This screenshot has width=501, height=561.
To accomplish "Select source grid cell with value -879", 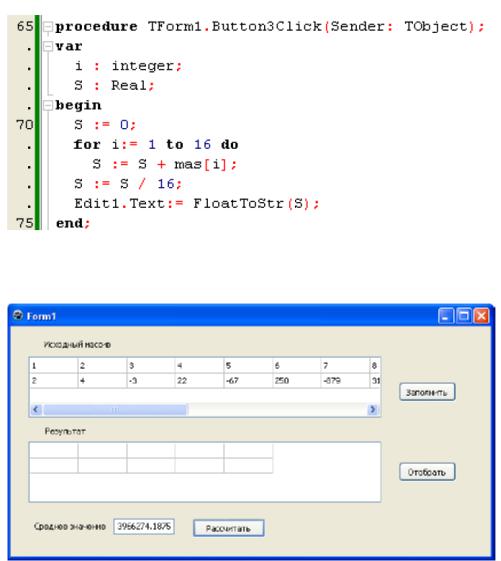I will point(345,381).
